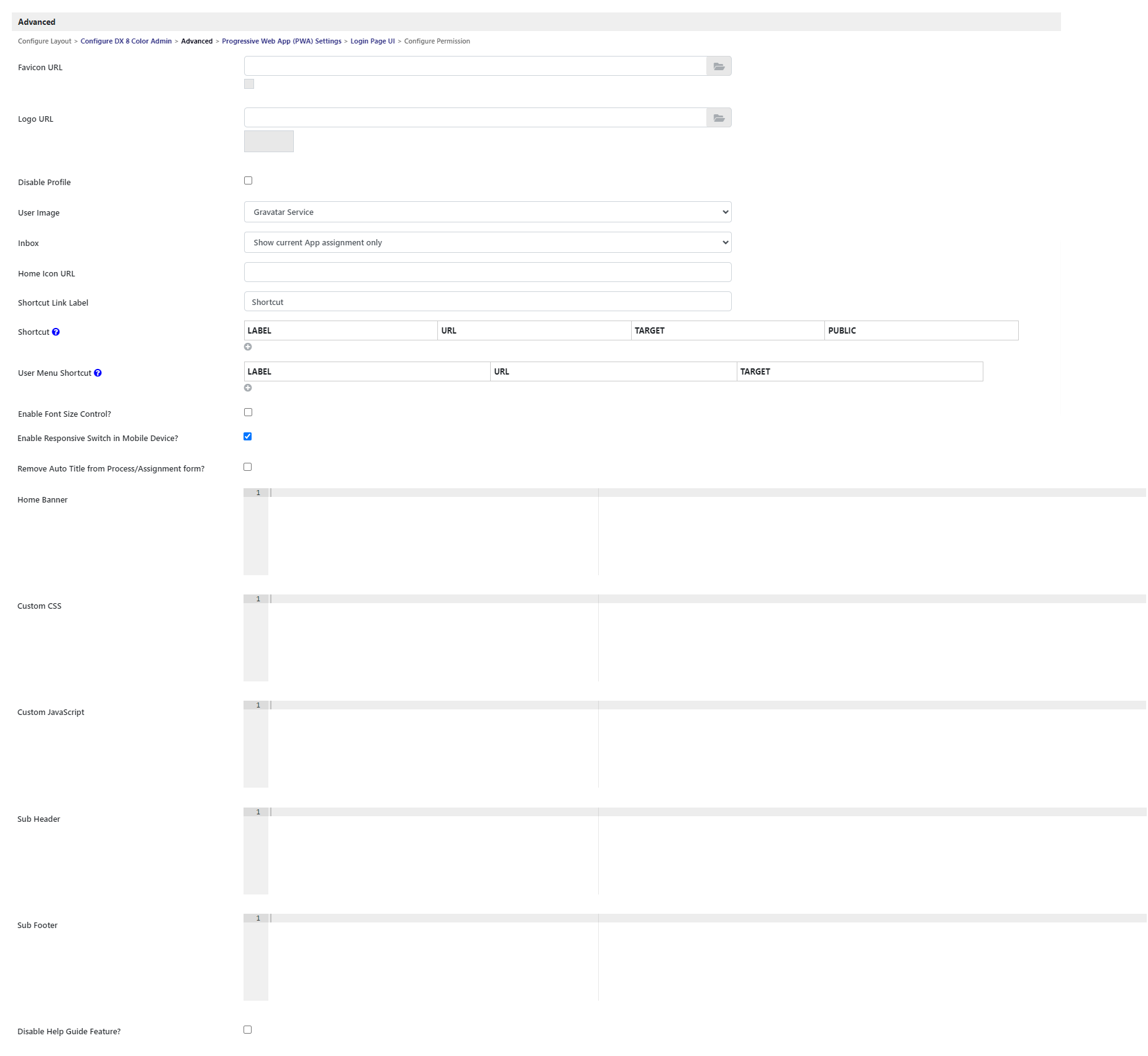Viewport: 1148px width, 1056px height.
Task: Add a row to the Shortcut grid
Action: tap(248, 347)
